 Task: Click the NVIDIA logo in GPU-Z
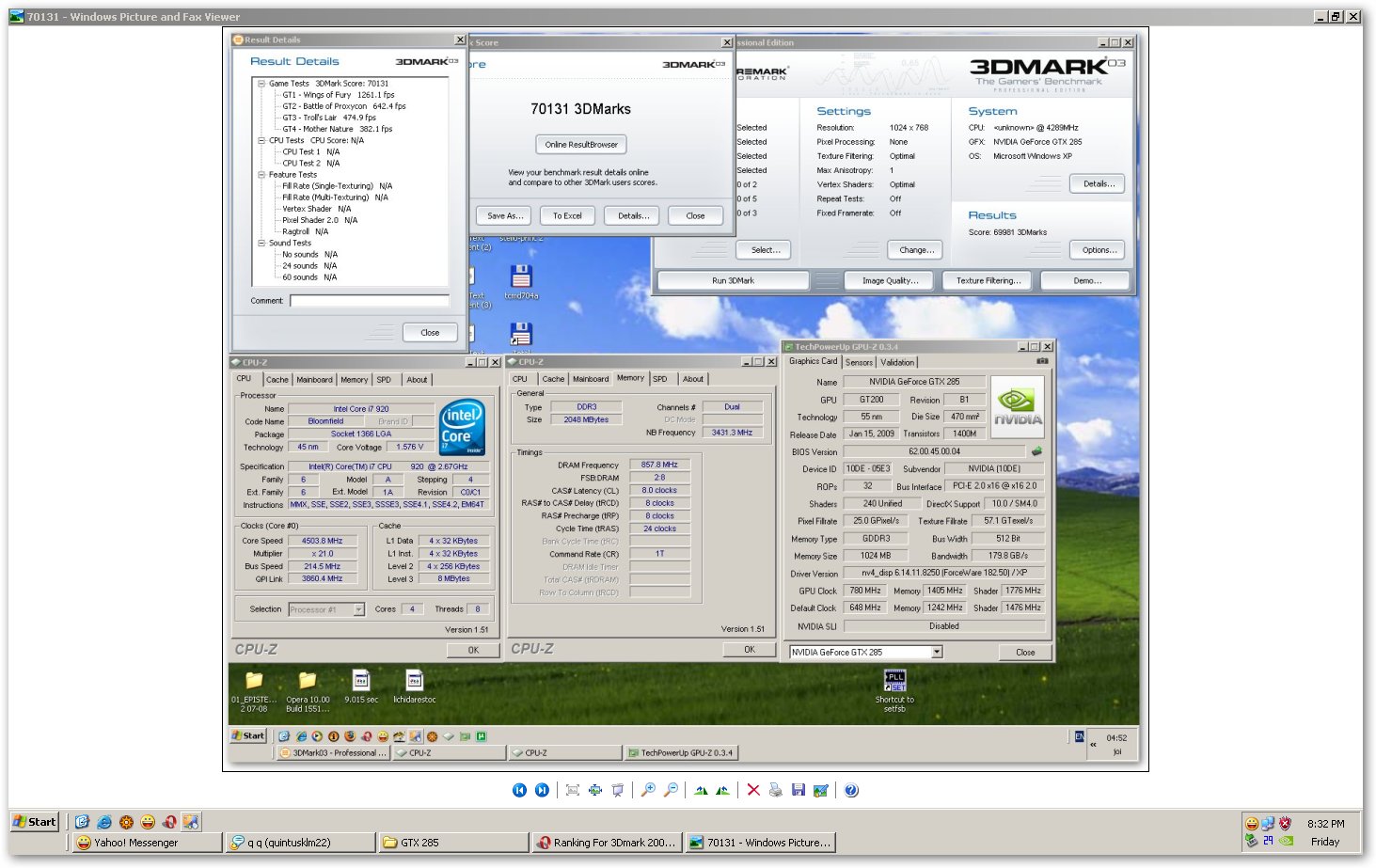1018,407
